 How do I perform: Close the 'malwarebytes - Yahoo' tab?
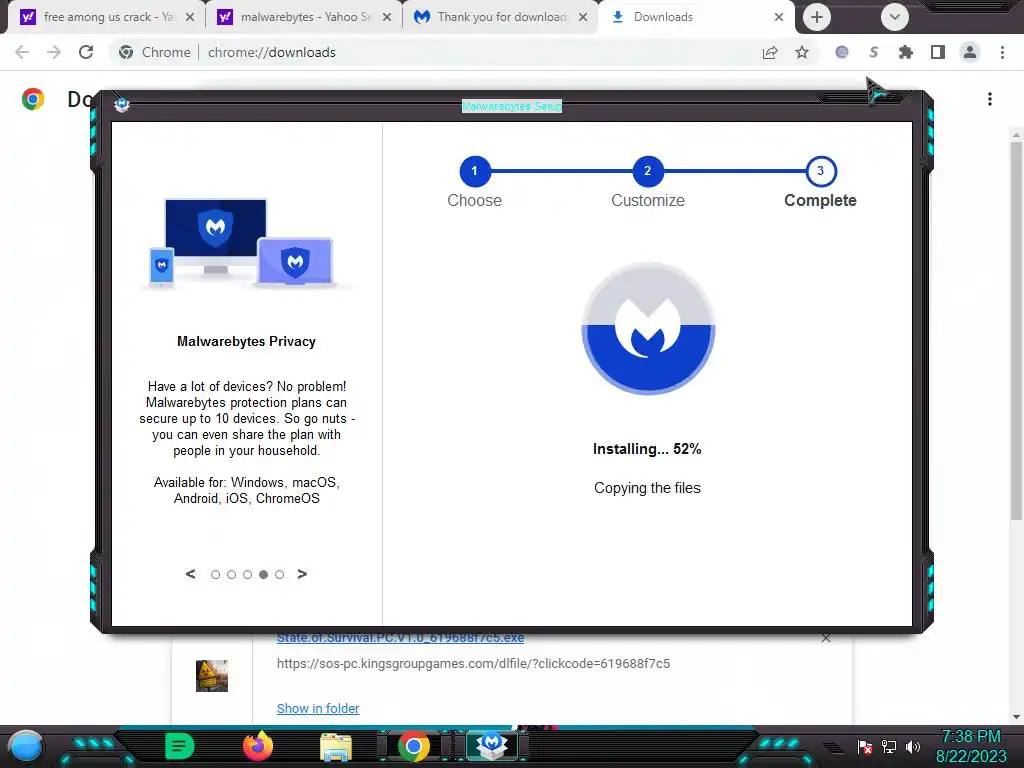click(x=387, y=17)
